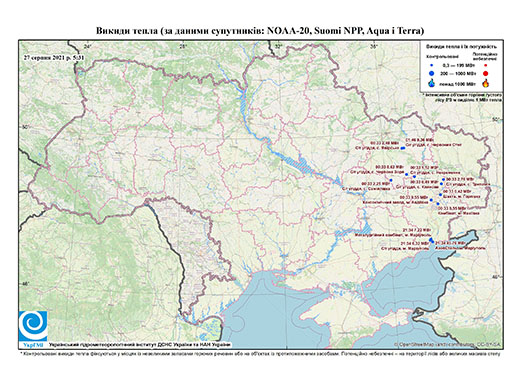Click the Azovstal Mariupol label text
Image resolution: width=520 pixels, height=368 pixels.
click(460, 248)
